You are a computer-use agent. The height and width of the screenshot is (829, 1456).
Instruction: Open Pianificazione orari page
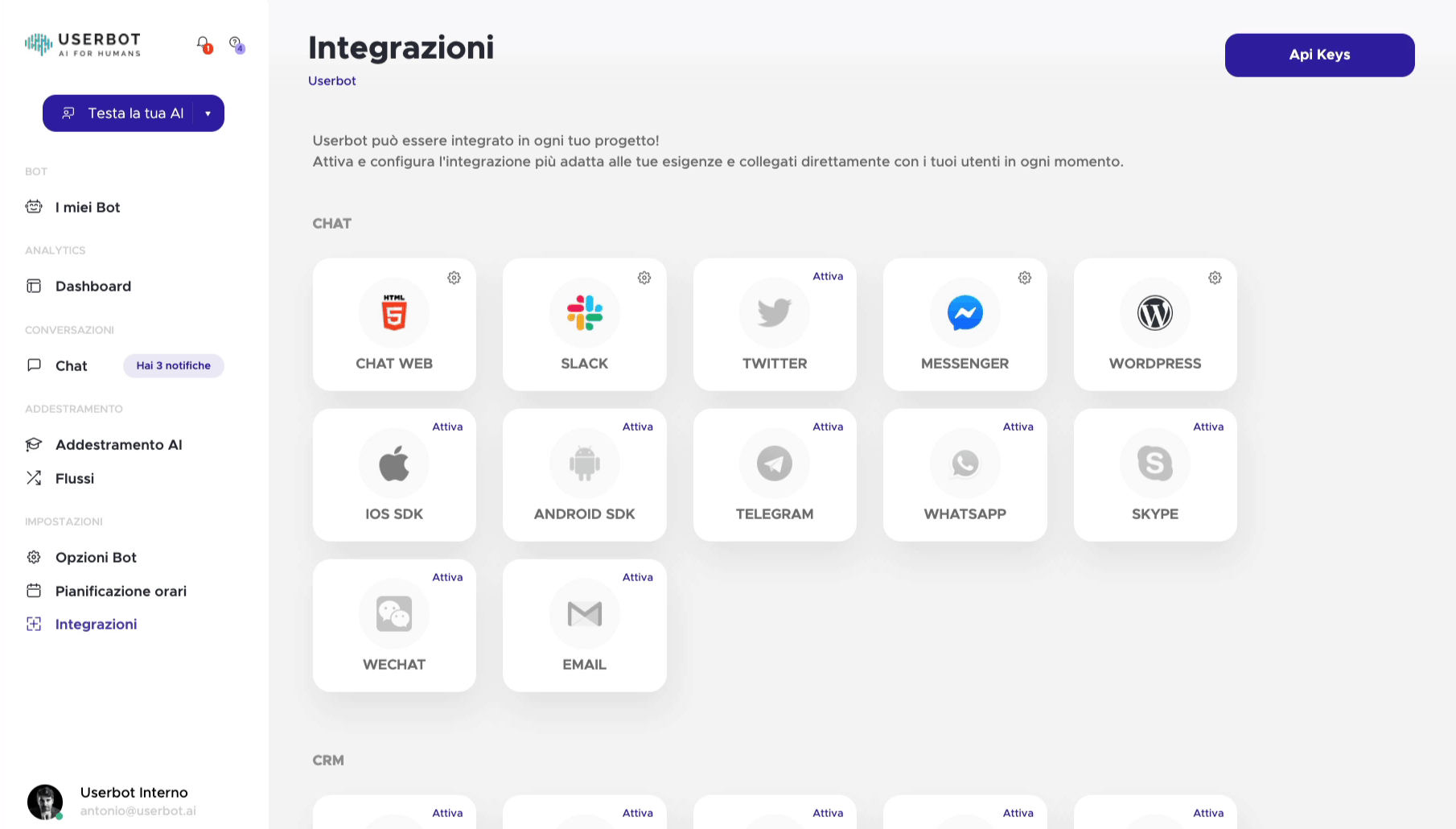click(x=121, y=591)
